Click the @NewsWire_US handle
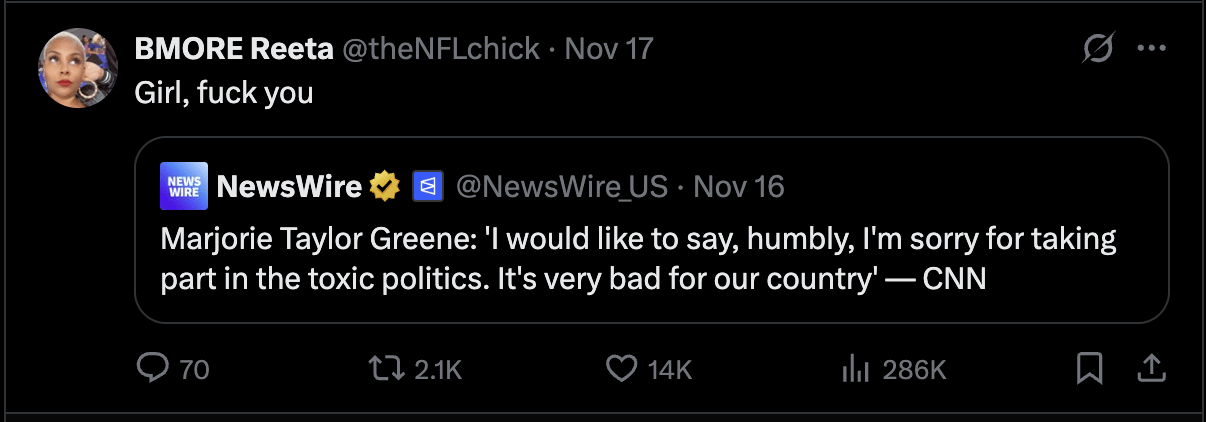This screenshot has height=422, width=1206. [x=561, y=186]
